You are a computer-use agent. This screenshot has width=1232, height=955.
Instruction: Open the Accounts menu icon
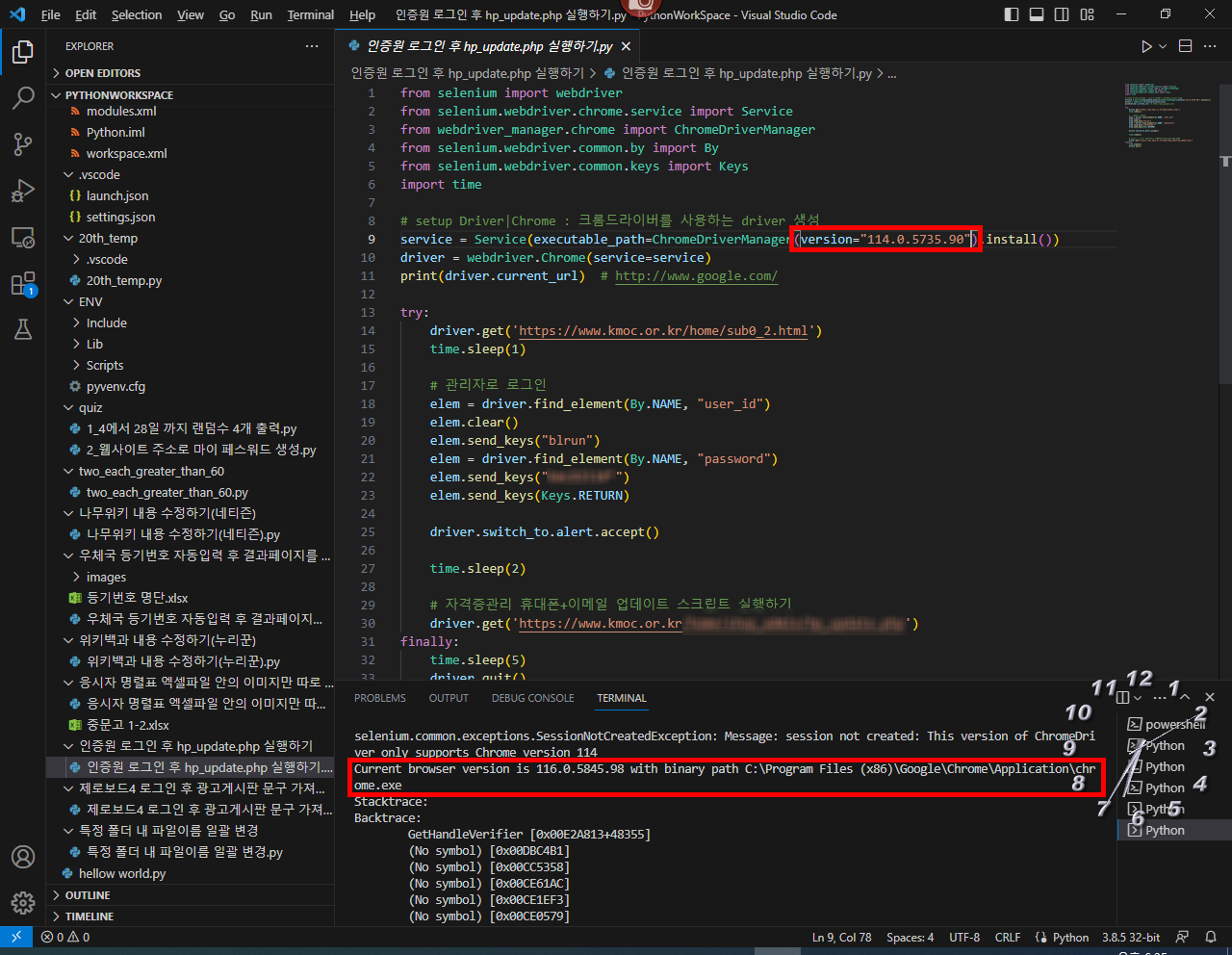point(23,857)
